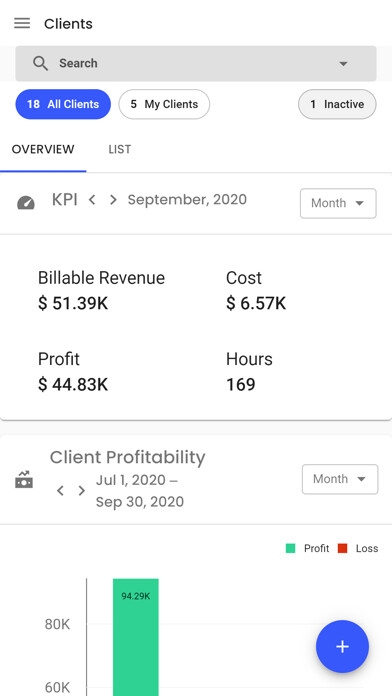Screen dimensions: 392x696
Task: Toggle the Inactive clients filter
Action: point(337,104)
